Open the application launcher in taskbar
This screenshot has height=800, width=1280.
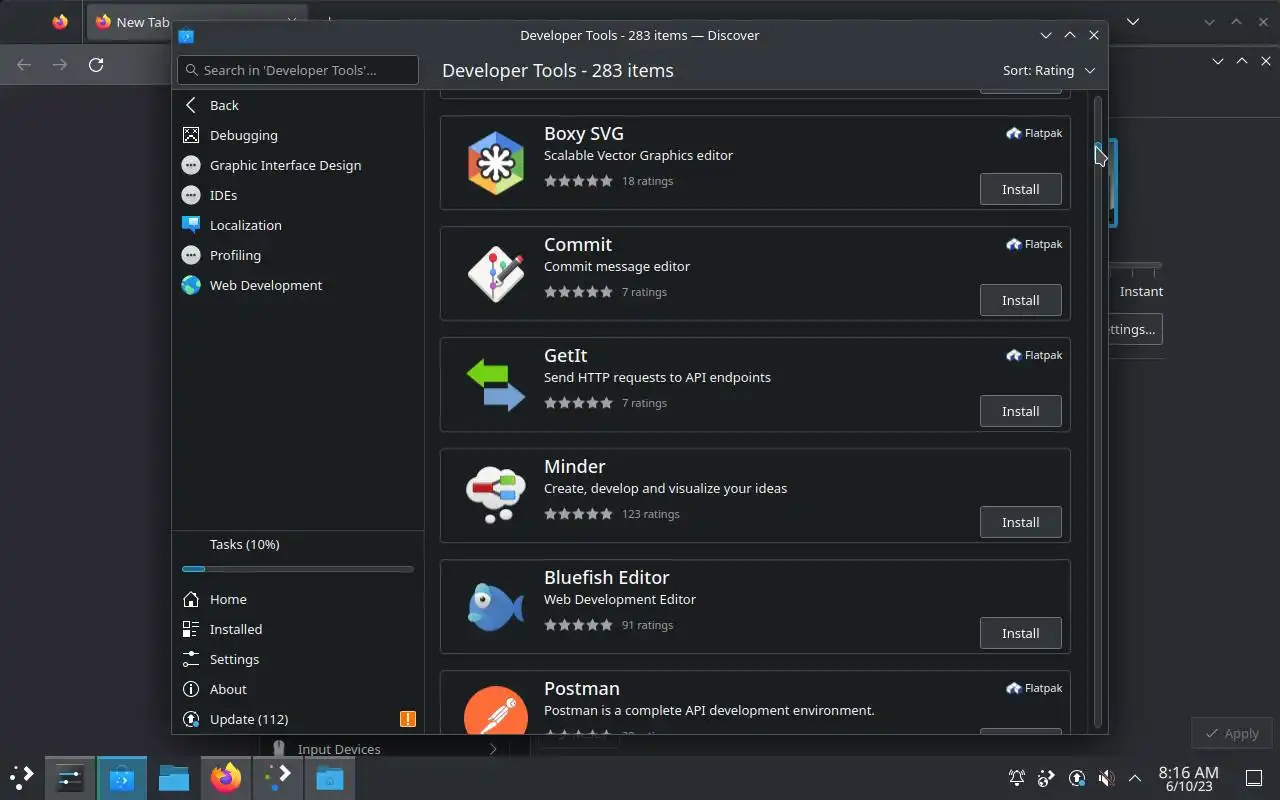(22, 777)
